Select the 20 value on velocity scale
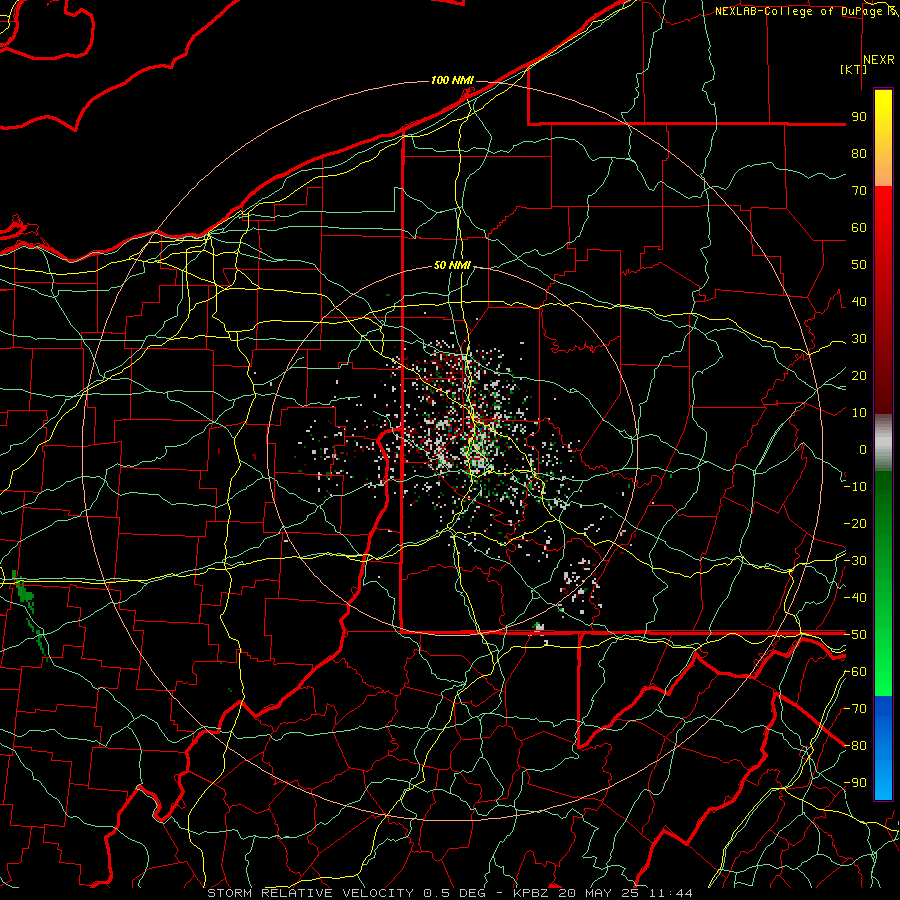Screen dimensions: 900x900 coord(859,375)
